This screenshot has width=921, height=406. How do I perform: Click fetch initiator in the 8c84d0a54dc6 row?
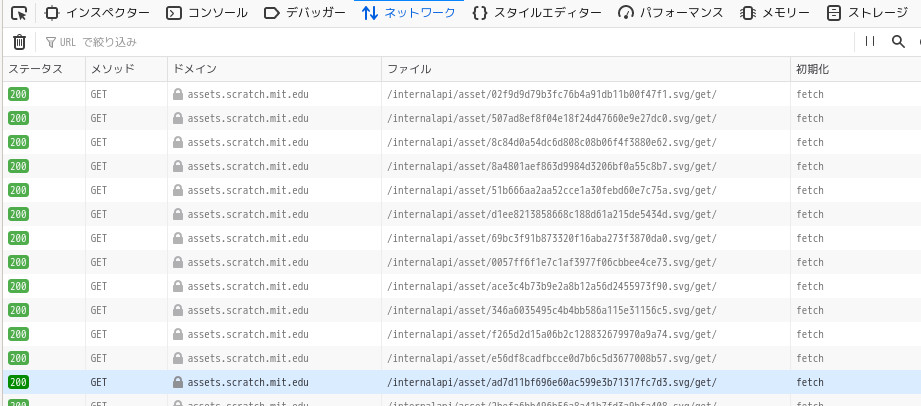pos(810,142)
